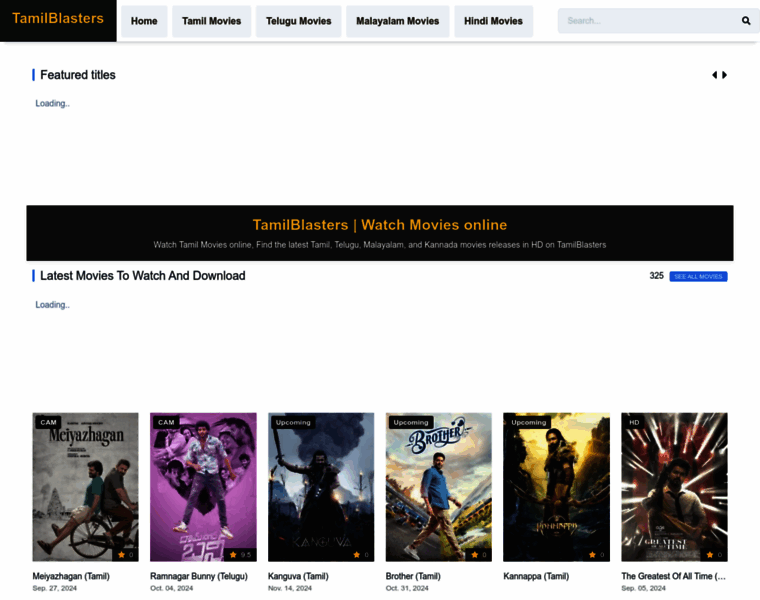Screen dimensions: 760x600
Task: Click the CAM badge on Meiyazhagan poster
Action: (48, 422)
